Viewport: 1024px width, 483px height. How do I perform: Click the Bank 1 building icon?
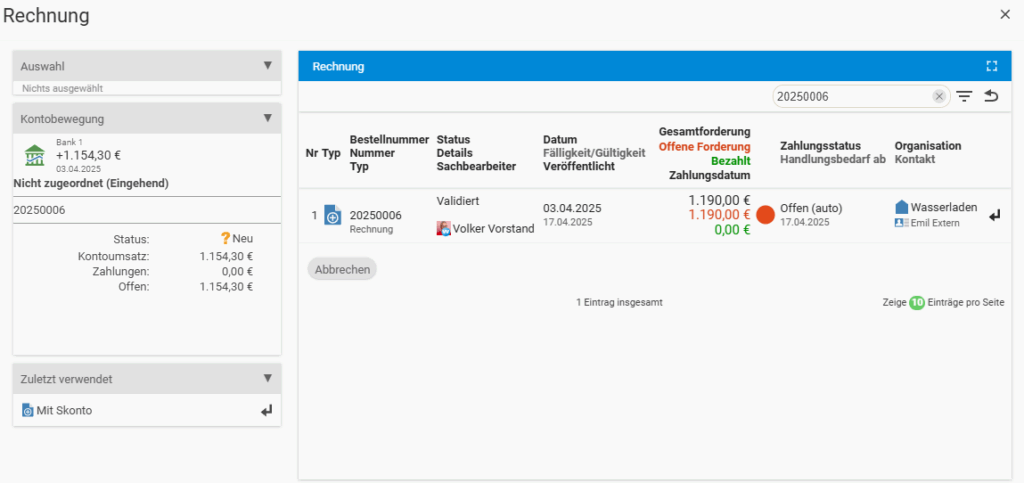click(x=35, y=155)
